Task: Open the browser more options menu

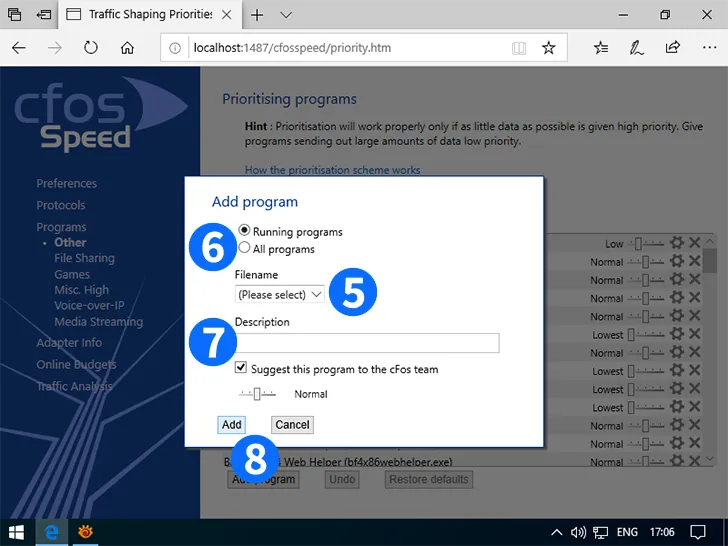Action: (x=709, y=47)
